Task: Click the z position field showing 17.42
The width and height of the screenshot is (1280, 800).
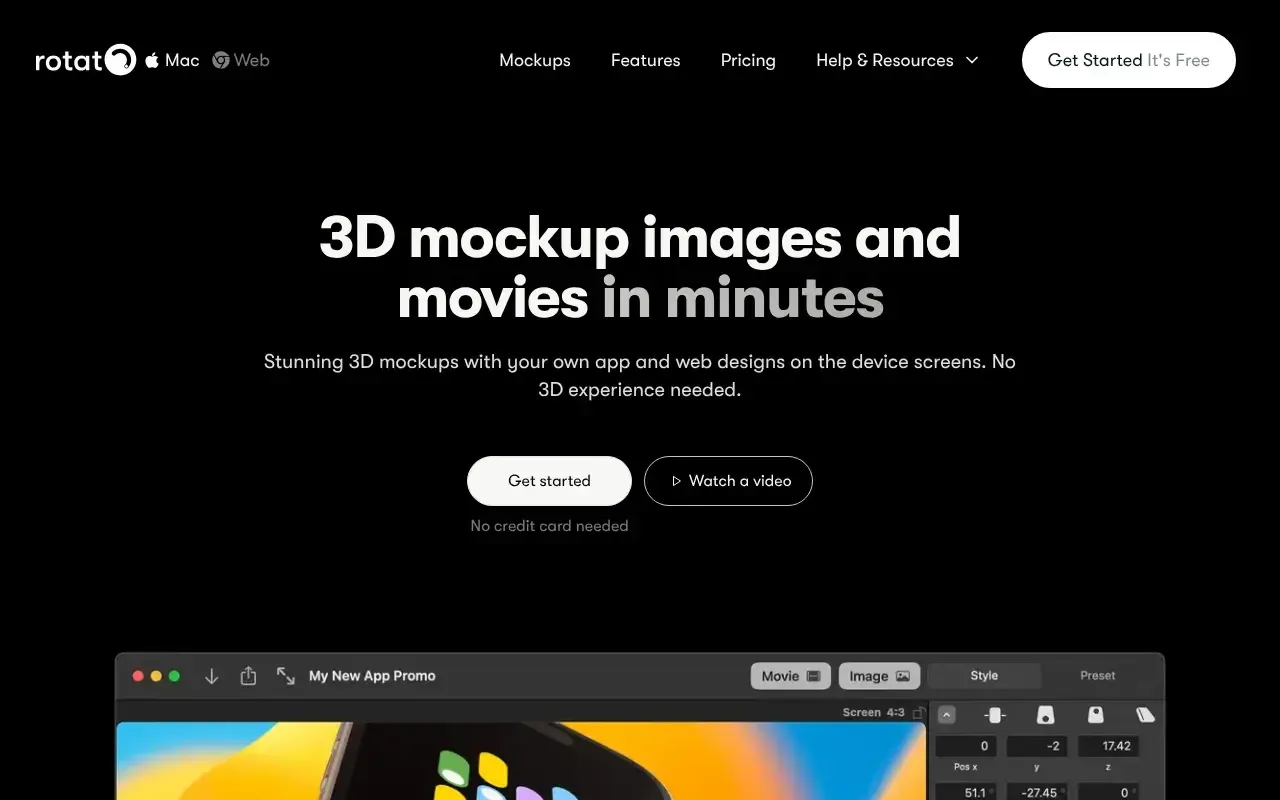Action: [x=1108, y=746]
